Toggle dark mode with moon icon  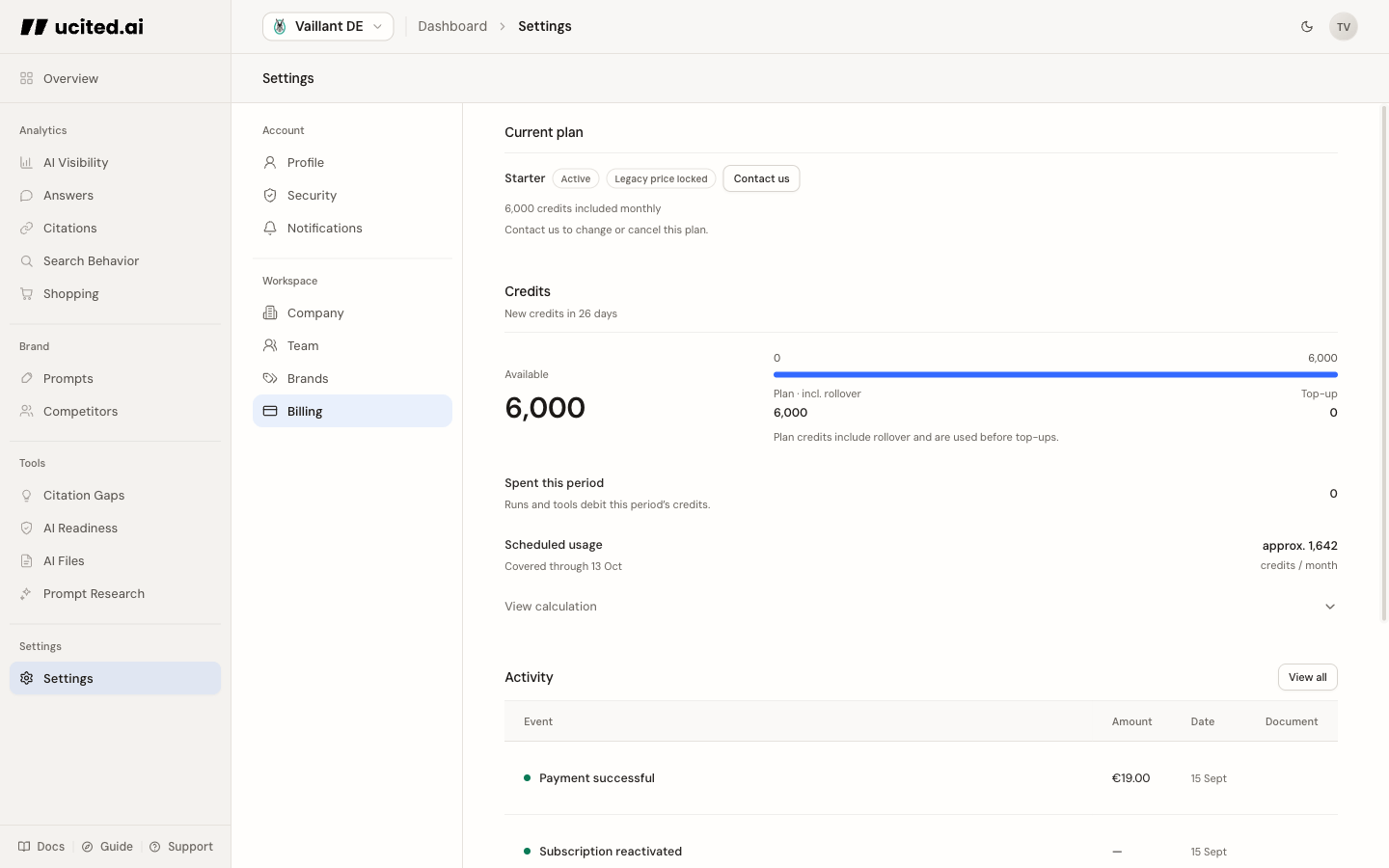pos(1307,27)
